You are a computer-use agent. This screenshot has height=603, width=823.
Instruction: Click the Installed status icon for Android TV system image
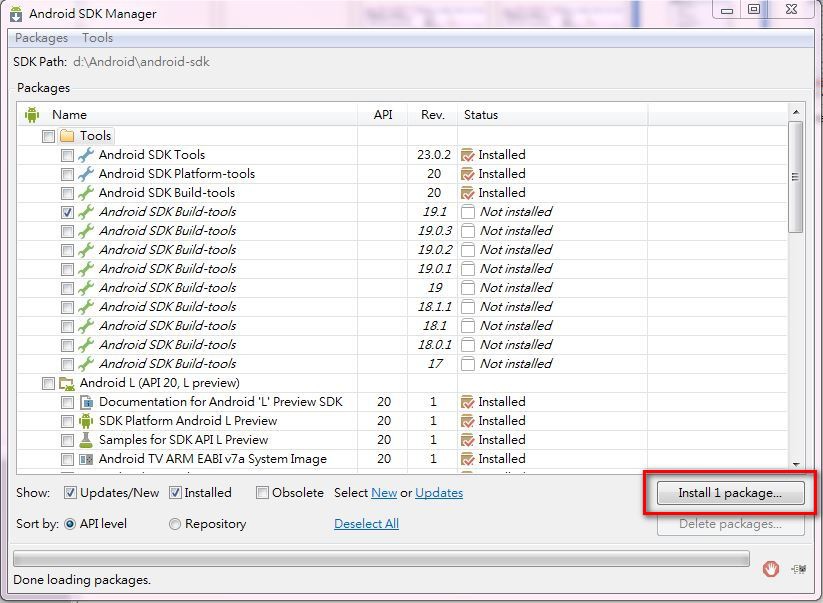(468, 459)
